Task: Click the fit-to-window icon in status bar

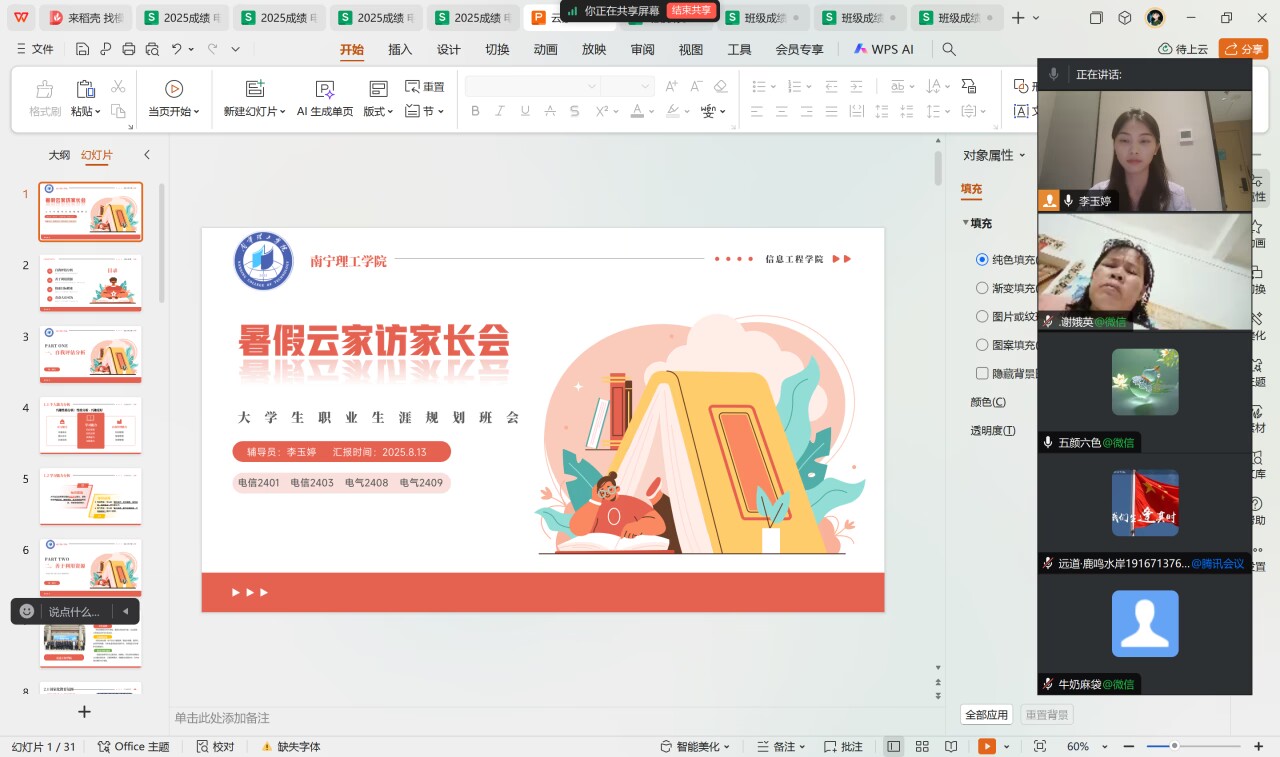Action: click(x=1040, y=746)
